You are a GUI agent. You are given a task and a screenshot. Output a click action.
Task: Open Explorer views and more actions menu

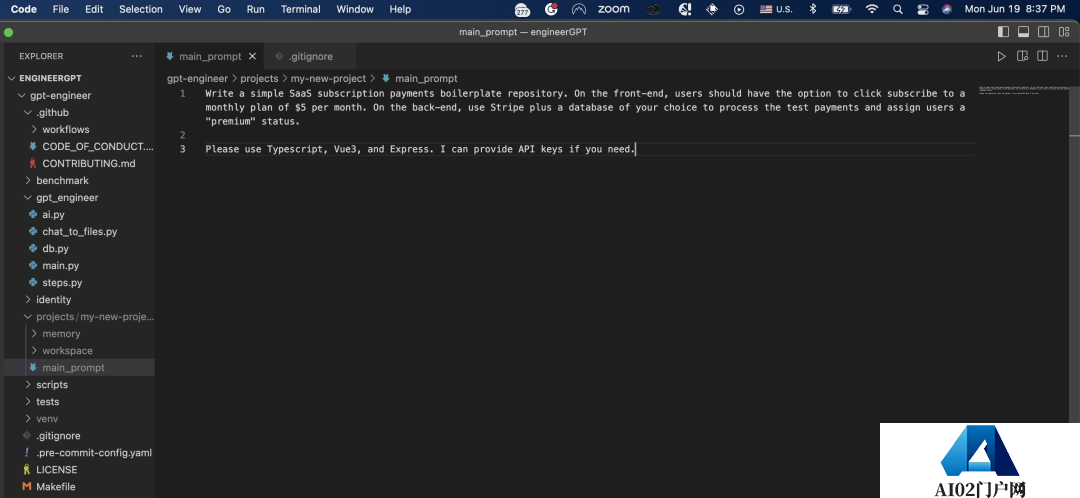[x=137, y=57]
